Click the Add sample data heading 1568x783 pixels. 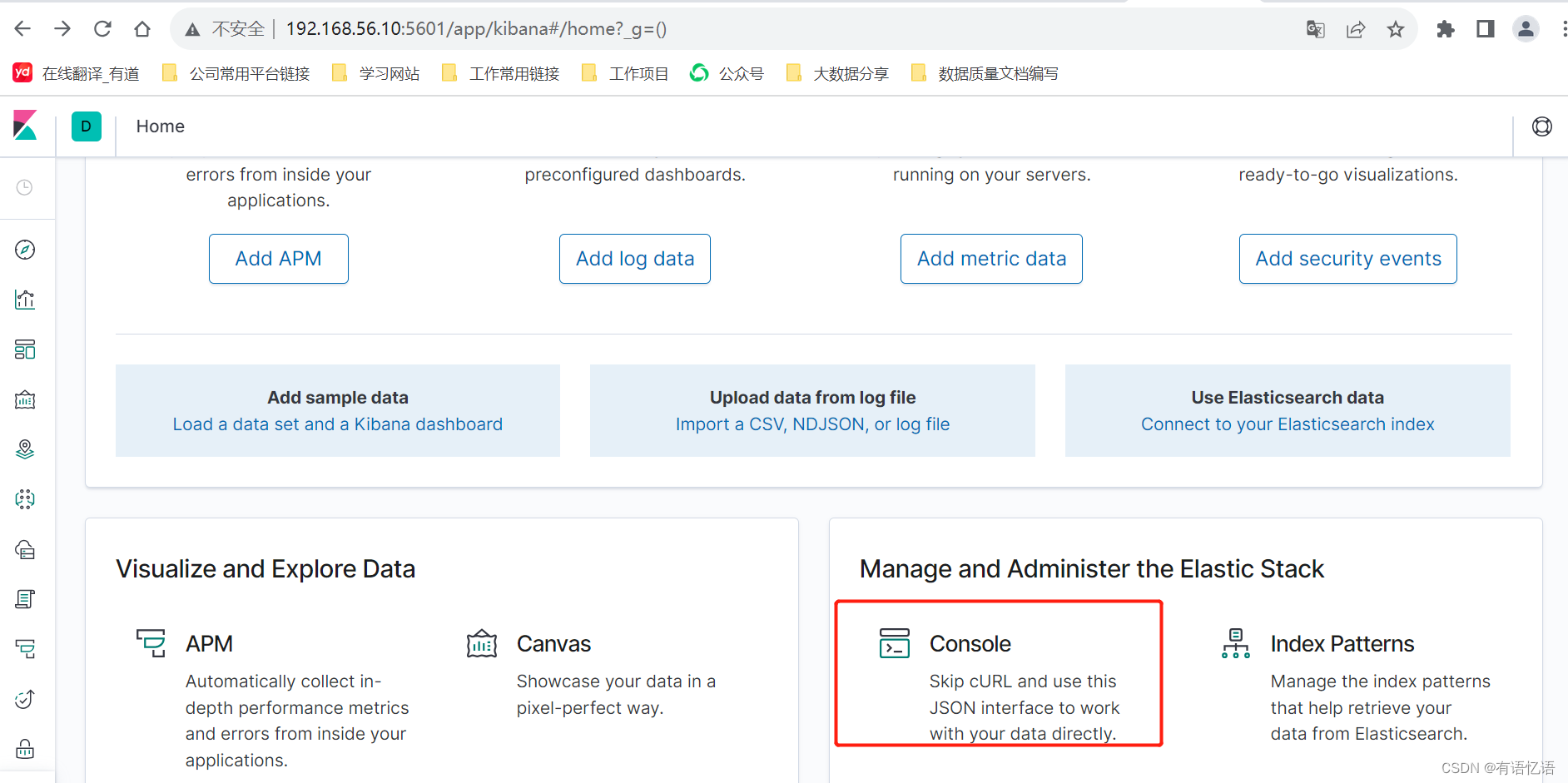point(338,398)
